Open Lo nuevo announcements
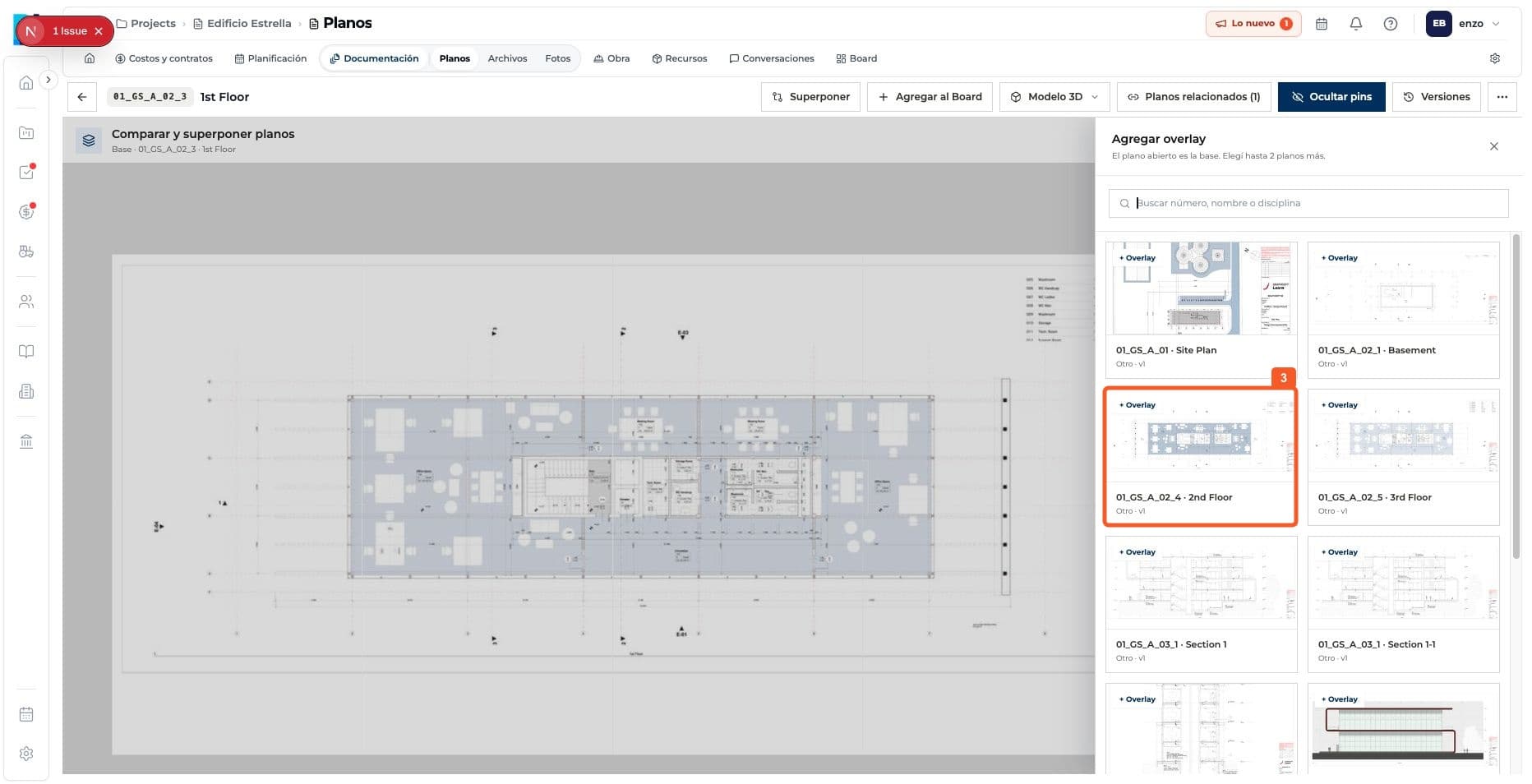Image resolution: width=1532 pixels, height=784 pixels. 1253,24
